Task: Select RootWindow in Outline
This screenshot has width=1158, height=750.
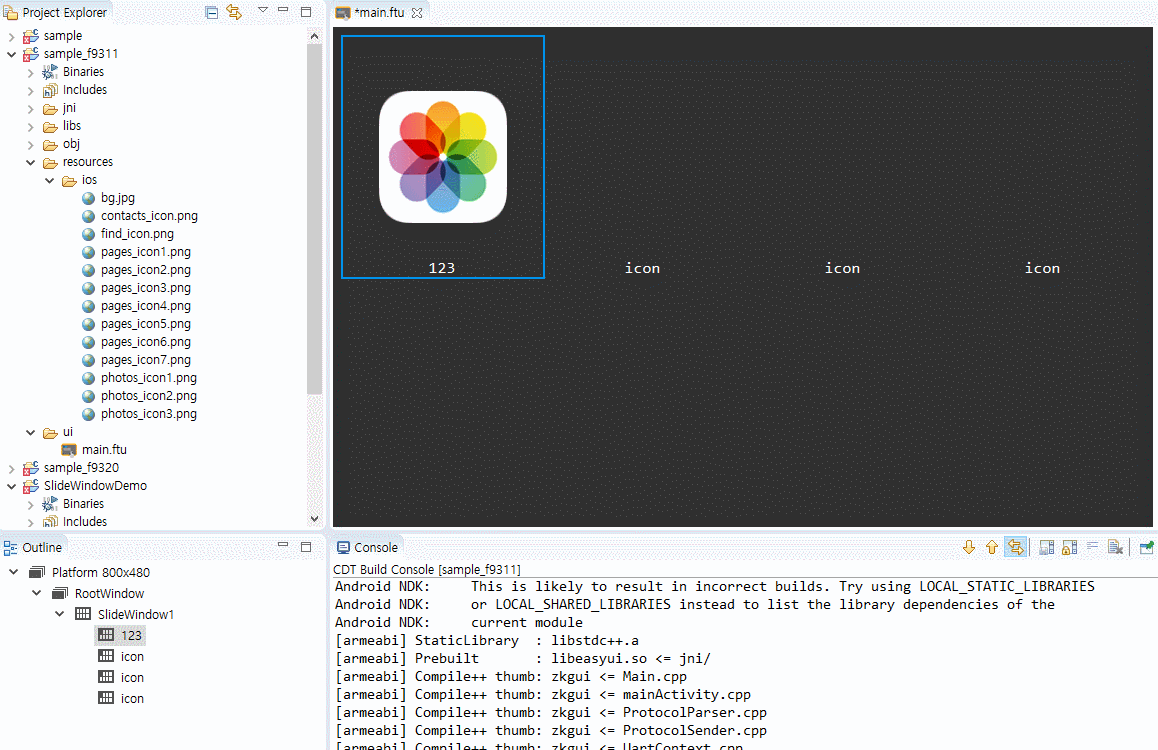Action: [x=109, y=594]
